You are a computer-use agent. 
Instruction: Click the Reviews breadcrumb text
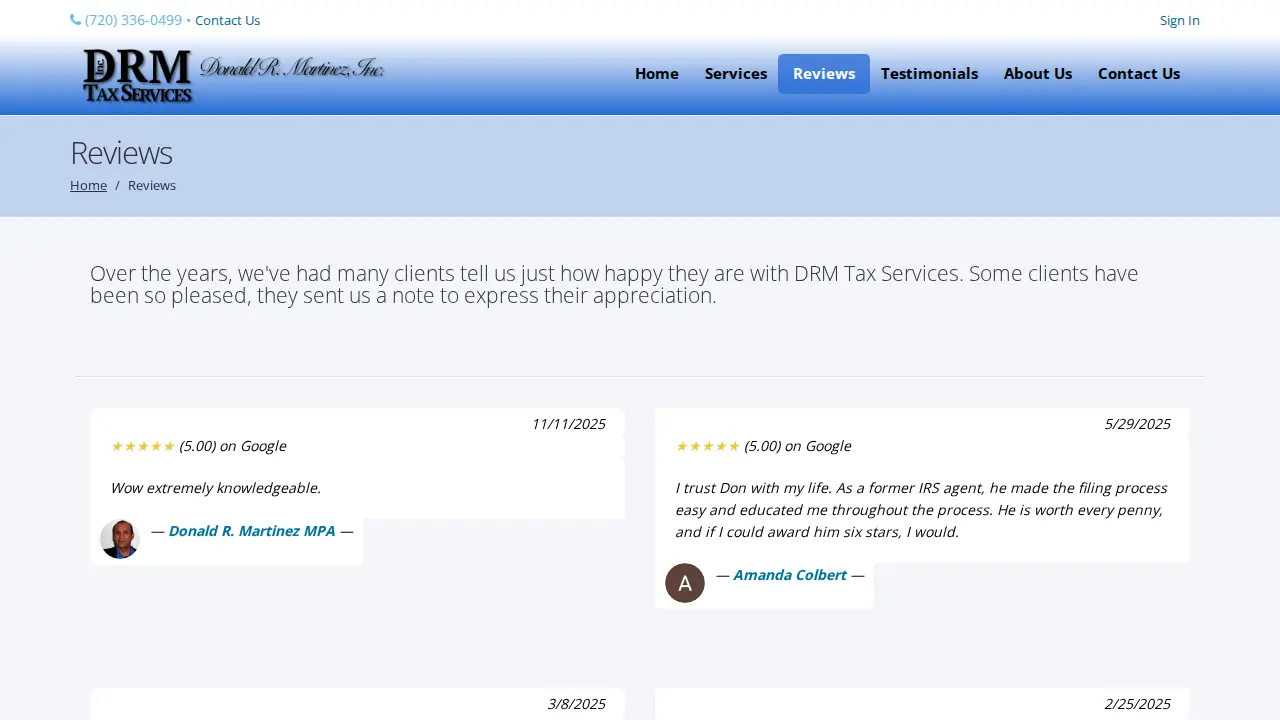(x=152, y=185)
